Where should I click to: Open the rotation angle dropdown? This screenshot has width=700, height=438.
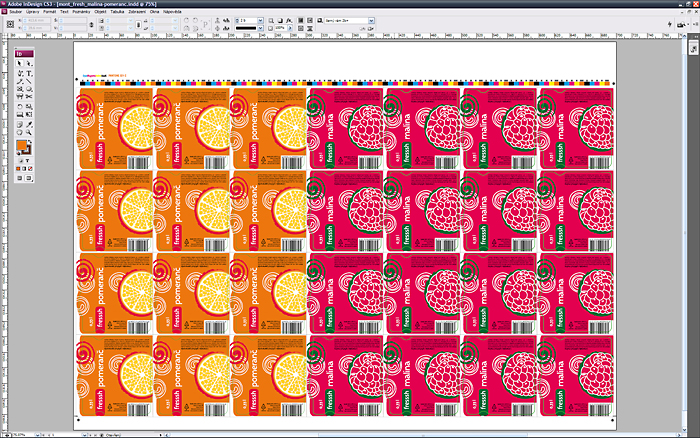pos(175,21)
